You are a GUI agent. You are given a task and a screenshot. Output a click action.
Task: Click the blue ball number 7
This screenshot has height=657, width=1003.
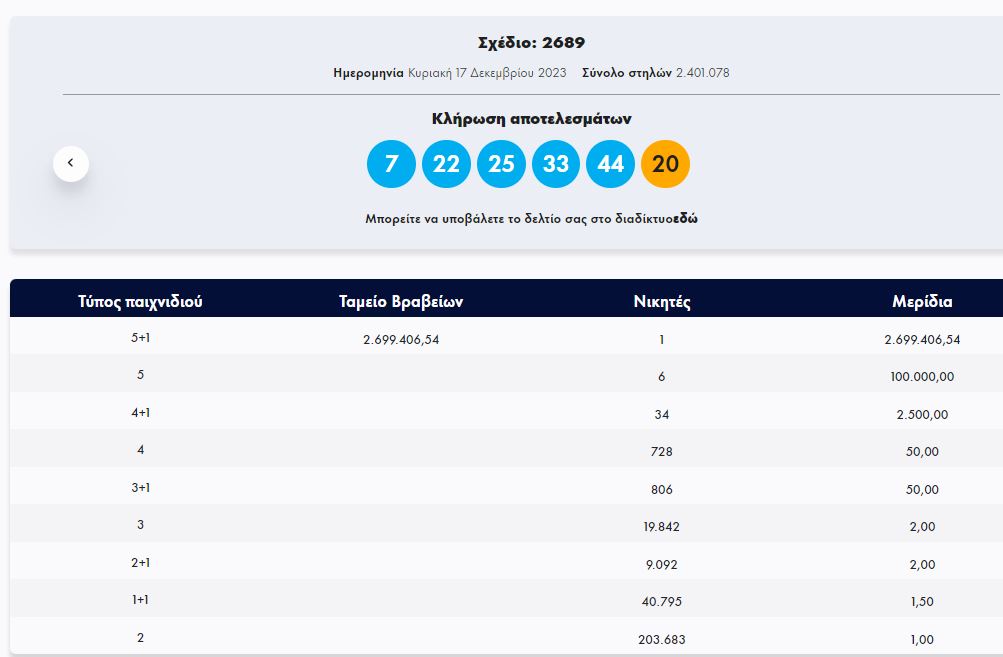click(x=391, y=164)
